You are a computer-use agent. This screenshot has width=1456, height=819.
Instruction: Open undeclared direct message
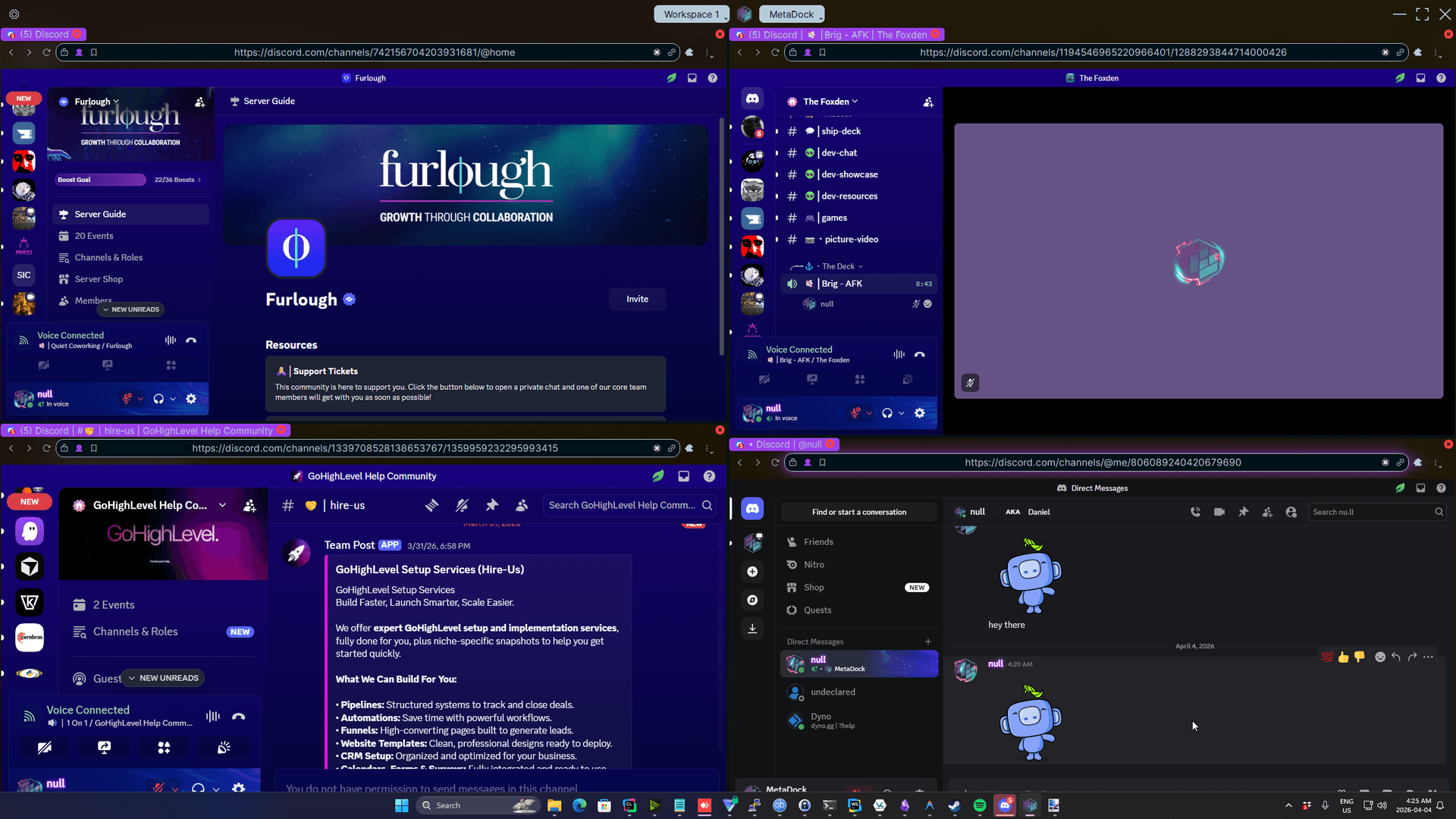[x=858, y=692]
